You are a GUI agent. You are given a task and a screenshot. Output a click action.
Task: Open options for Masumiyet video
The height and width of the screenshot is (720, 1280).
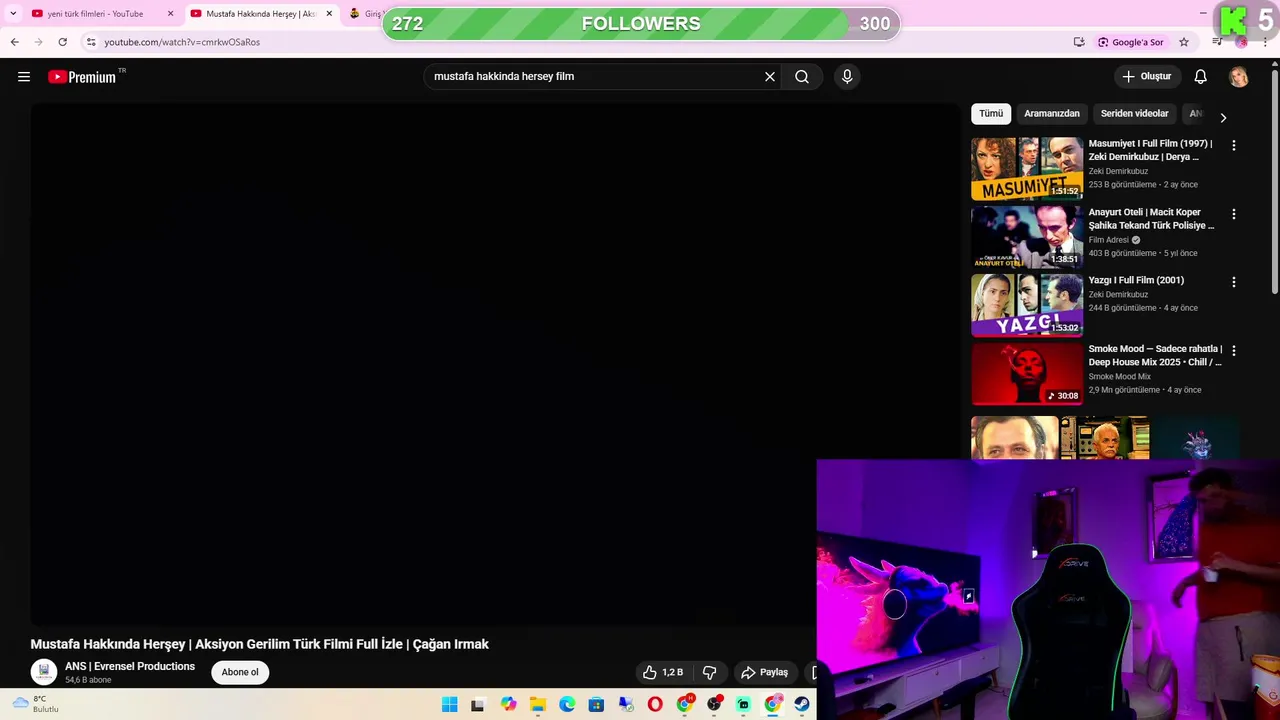1233,145
